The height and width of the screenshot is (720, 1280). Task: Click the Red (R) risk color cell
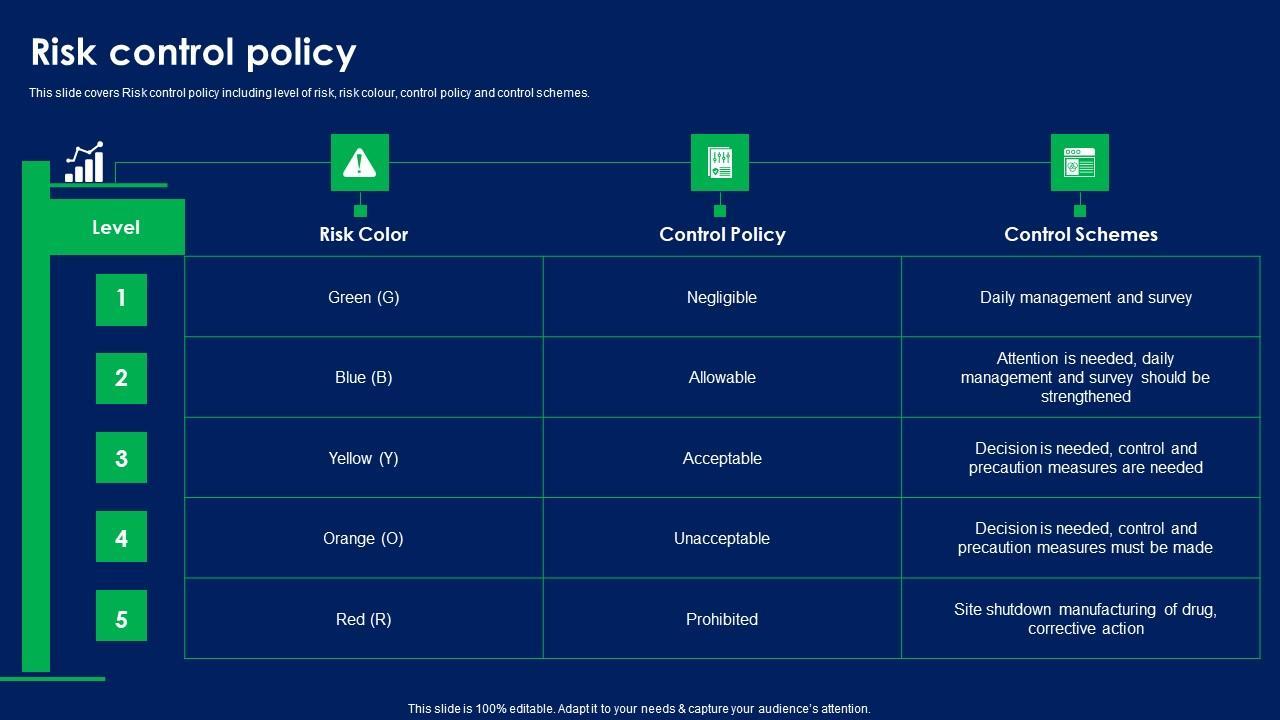point(364,619)
